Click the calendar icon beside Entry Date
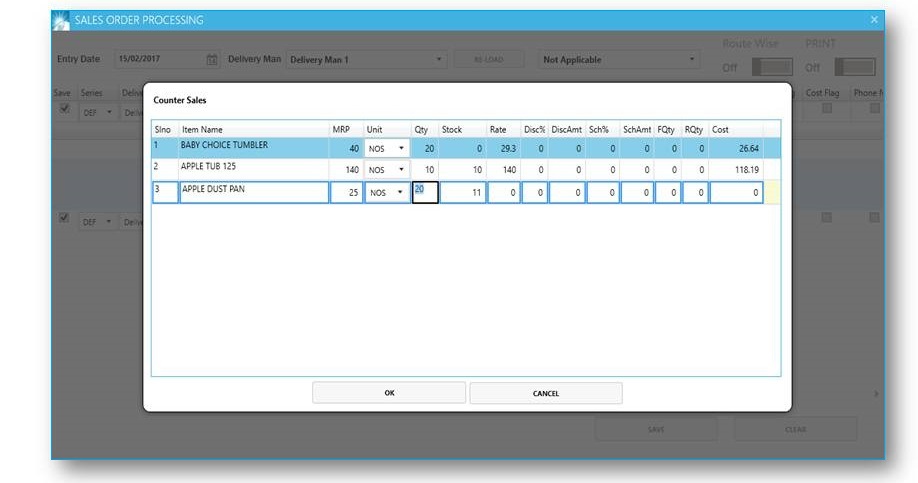The height and width of the screenshot is (483, 918). coord(212,60)
